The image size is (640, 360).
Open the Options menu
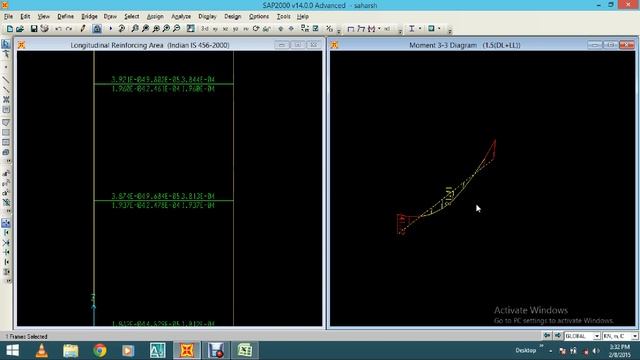click(259, 16)
